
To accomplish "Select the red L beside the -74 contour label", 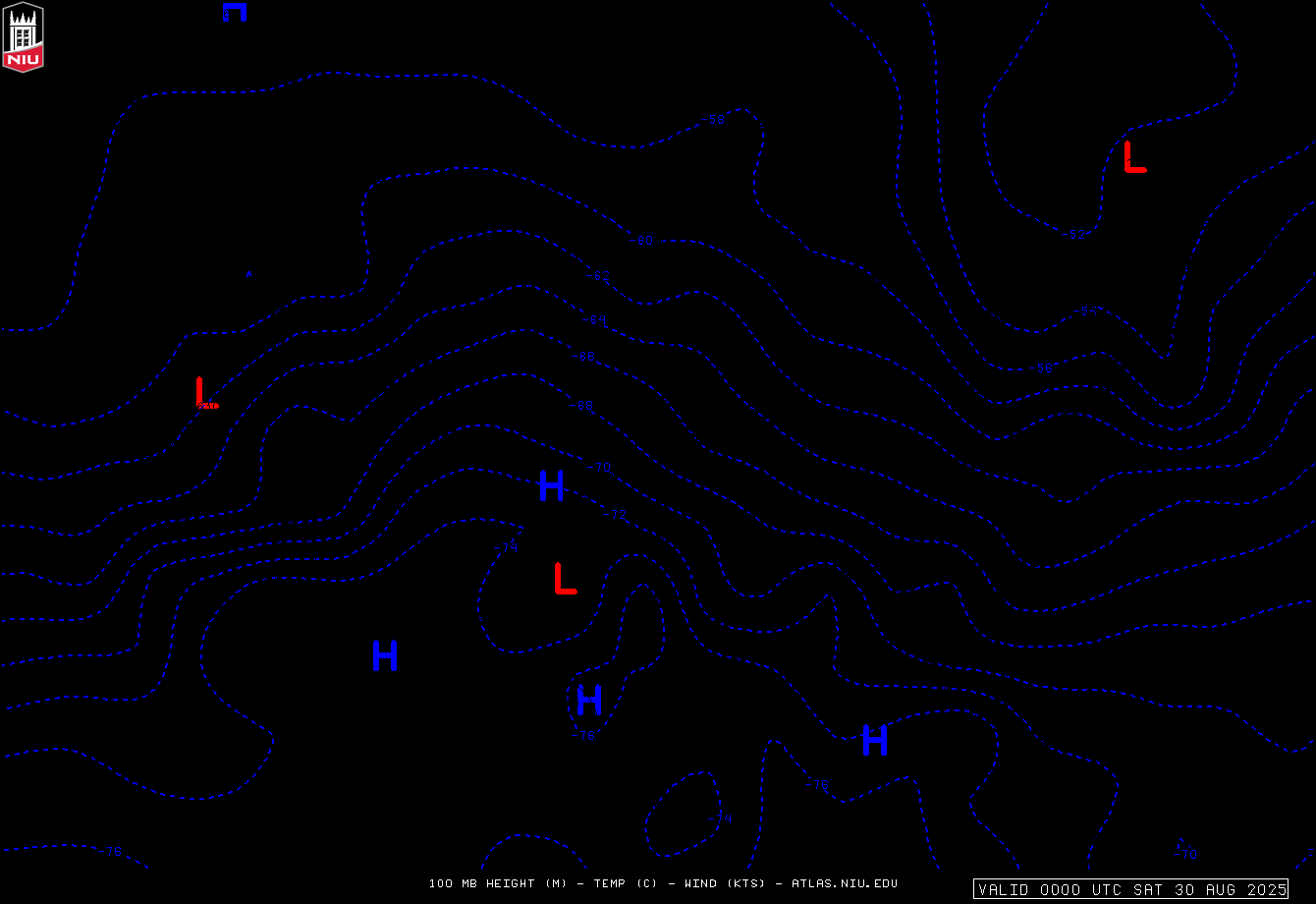I will point(565,578).
